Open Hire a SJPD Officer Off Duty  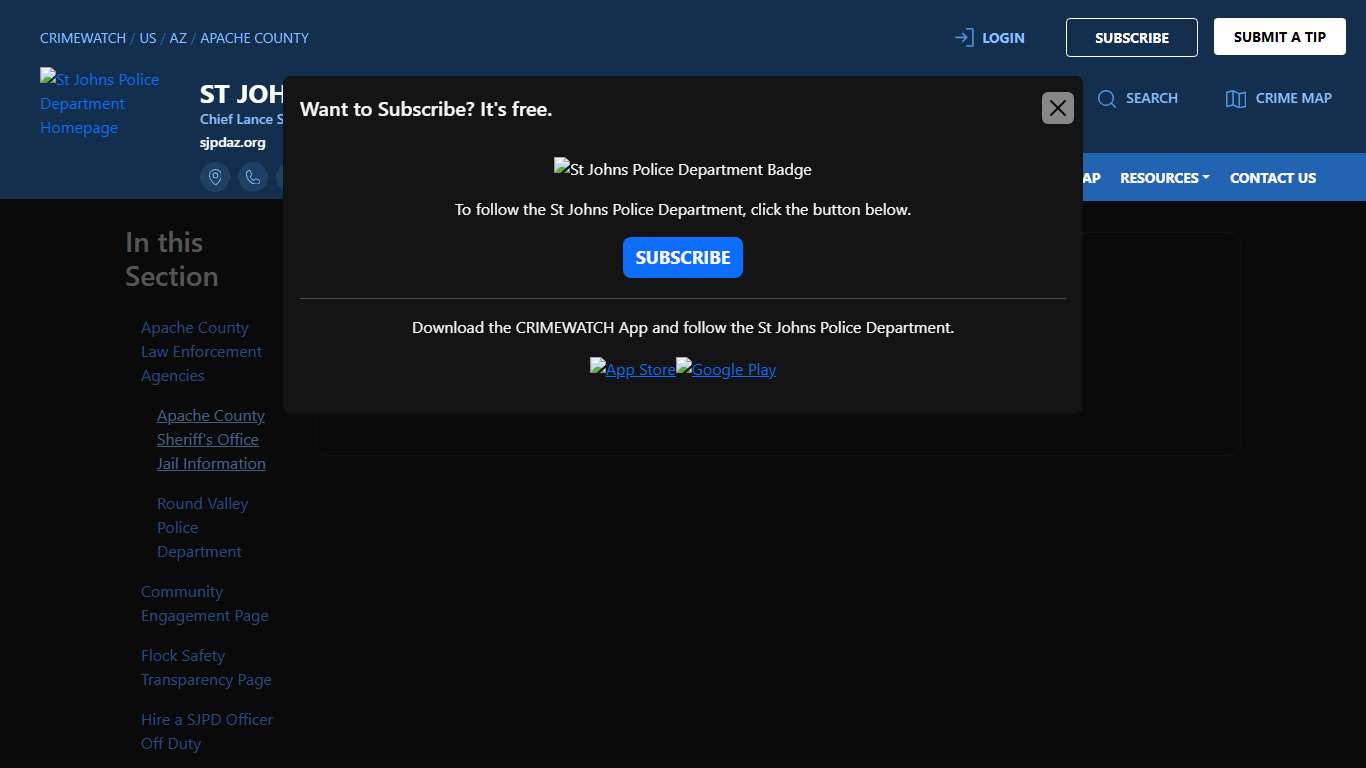tap(206, 732)
